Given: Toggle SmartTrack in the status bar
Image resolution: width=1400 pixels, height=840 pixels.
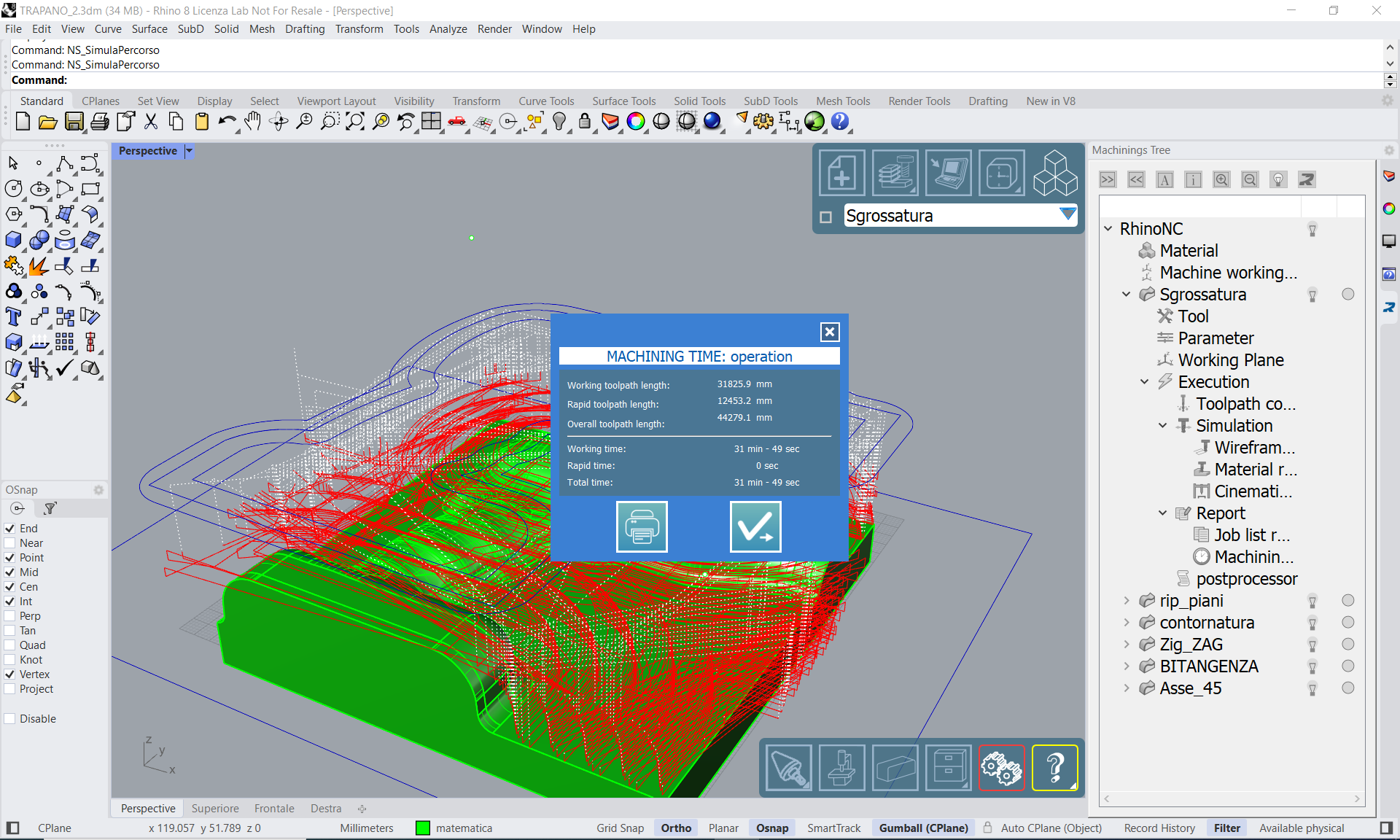Looking at the screenshot, I should (x=833, y=828).
